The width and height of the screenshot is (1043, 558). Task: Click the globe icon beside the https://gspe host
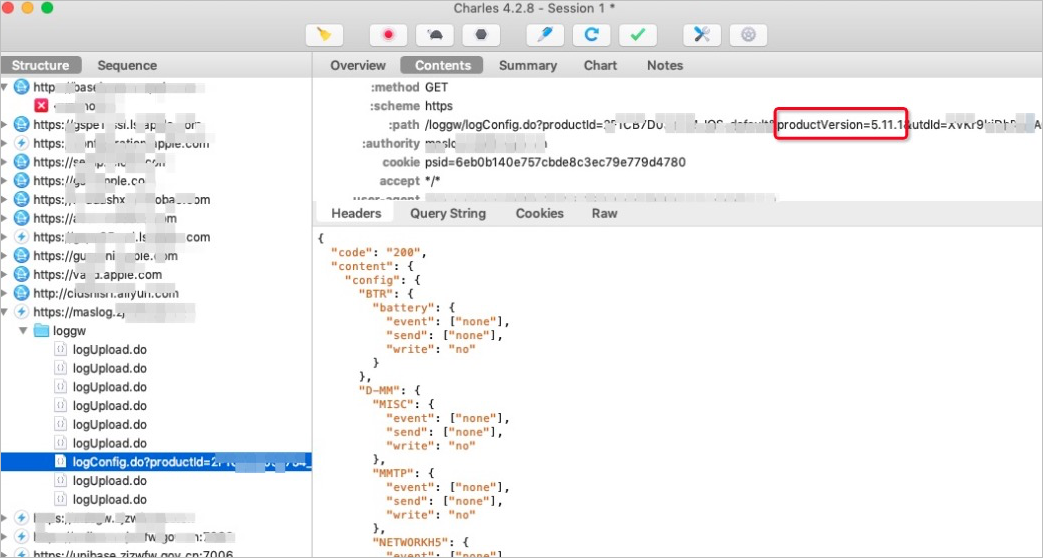click(x=22, y=124)
